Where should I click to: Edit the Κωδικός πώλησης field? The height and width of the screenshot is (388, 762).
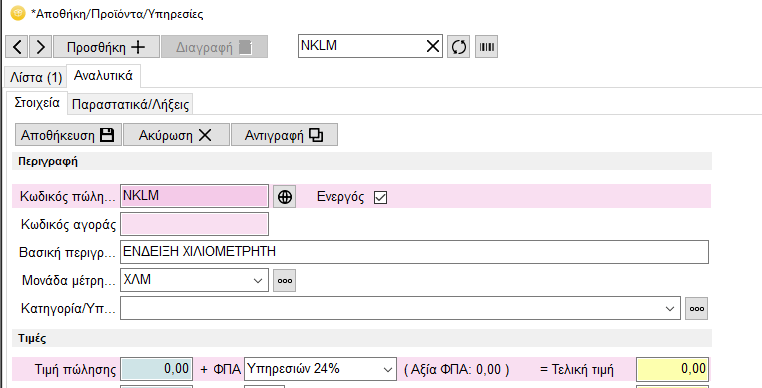[x=194, y=196]
